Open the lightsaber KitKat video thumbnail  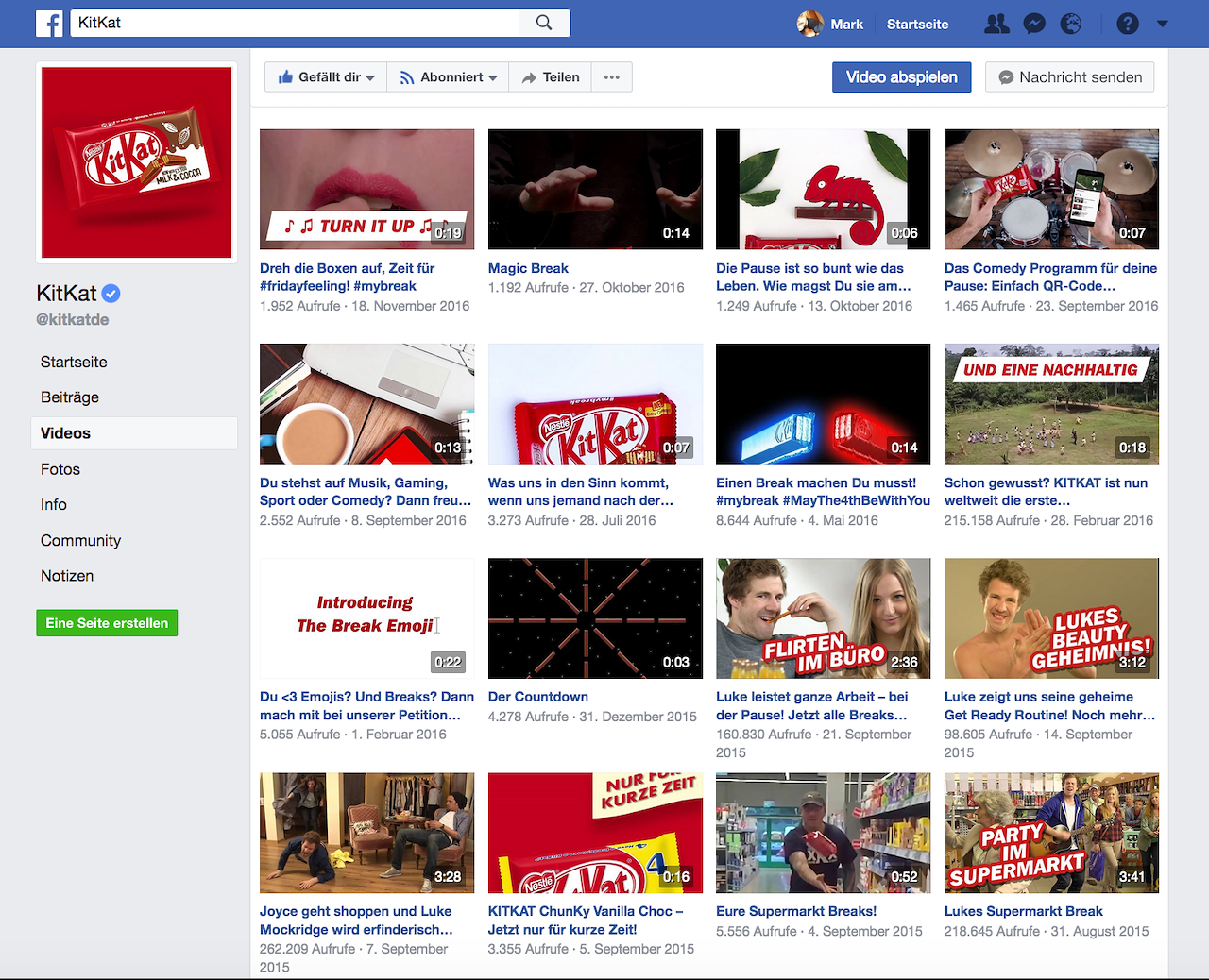click(824, 404)
